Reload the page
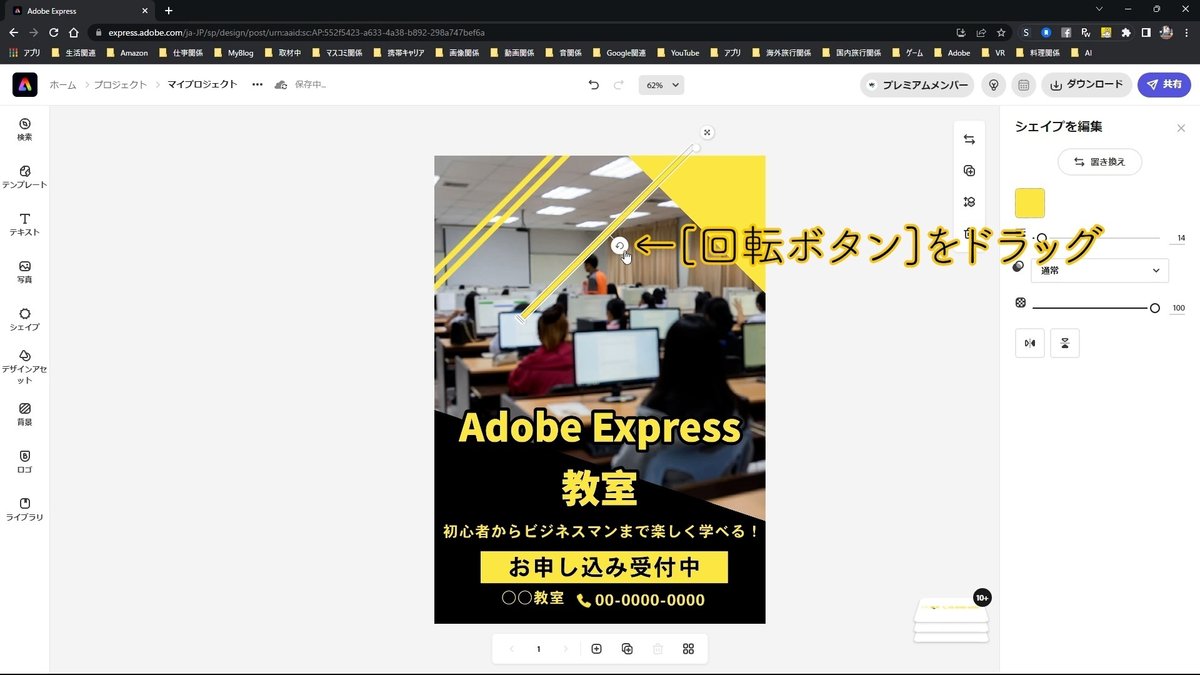This screenshot has width=1200, height=675. click(53, 32)
